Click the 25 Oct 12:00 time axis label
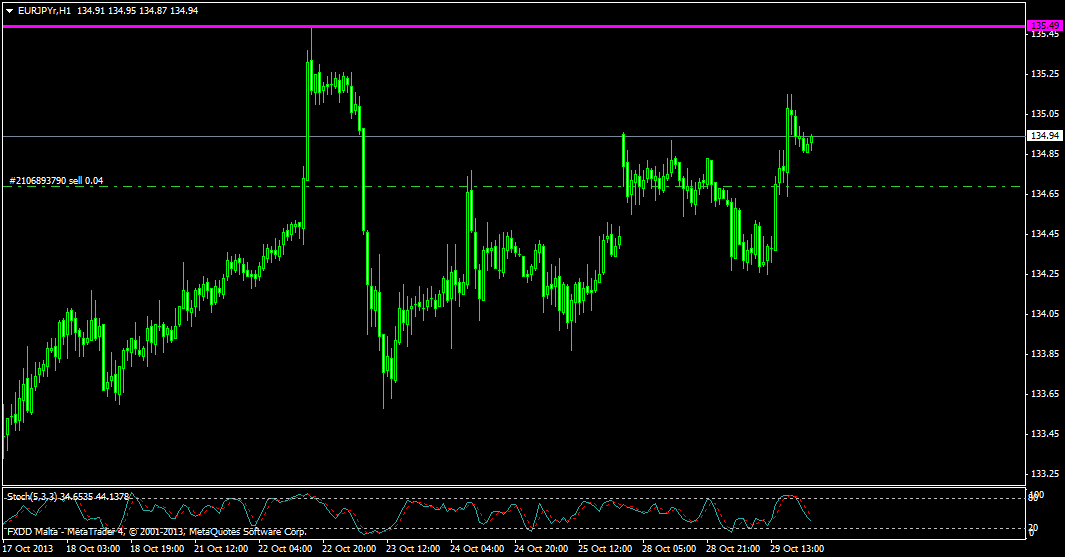Image resolution: width=1065 pixels, height=557 pixels. (x=606, y=549)
